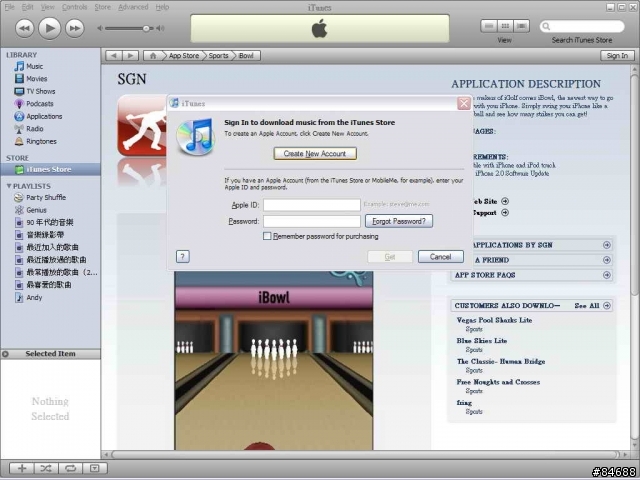This screenshot has height=480, width=640.
Task: Click the Bowl breadcrumb
Action: [x=246, y=56]
